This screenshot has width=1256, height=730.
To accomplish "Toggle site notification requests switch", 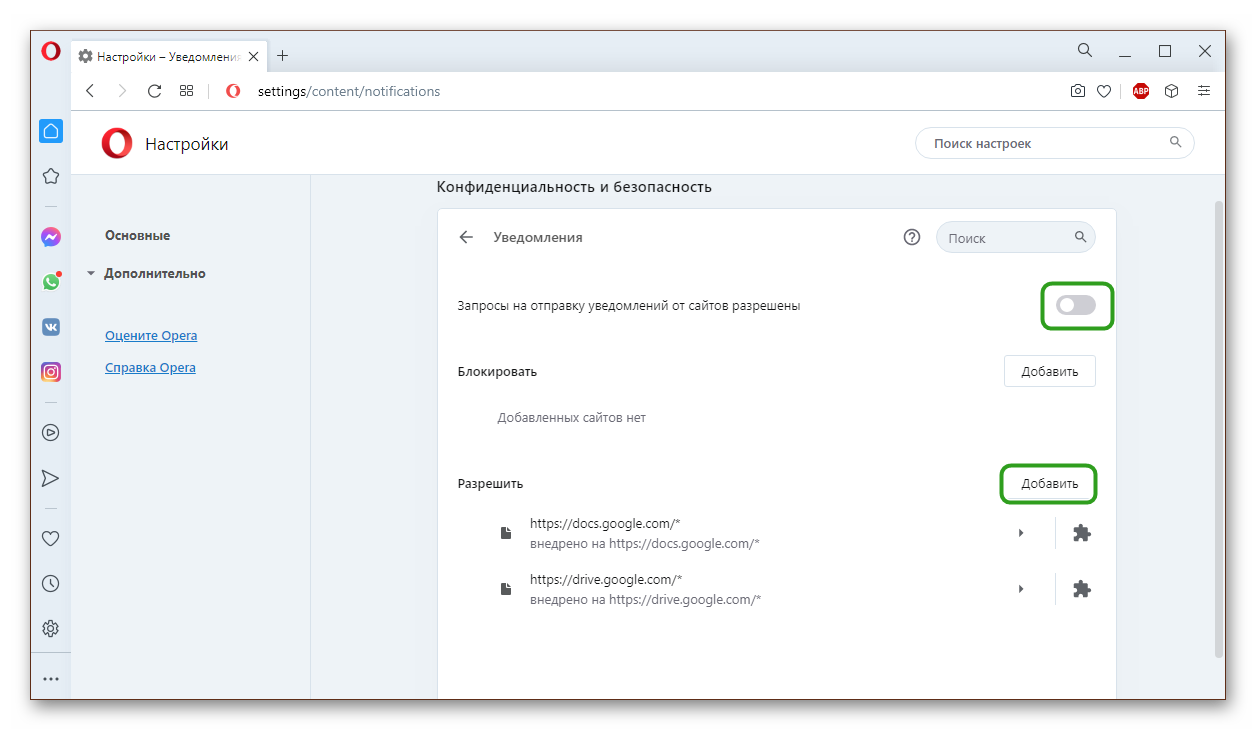I will (x=1076, y=306).
